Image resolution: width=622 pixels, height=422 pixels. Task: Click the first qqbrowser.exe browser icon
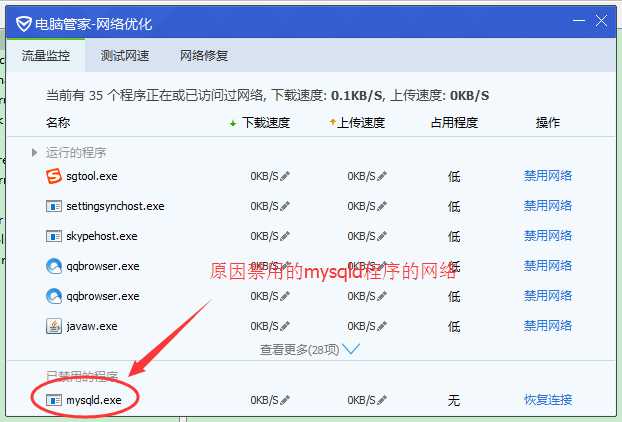[54, 266]
